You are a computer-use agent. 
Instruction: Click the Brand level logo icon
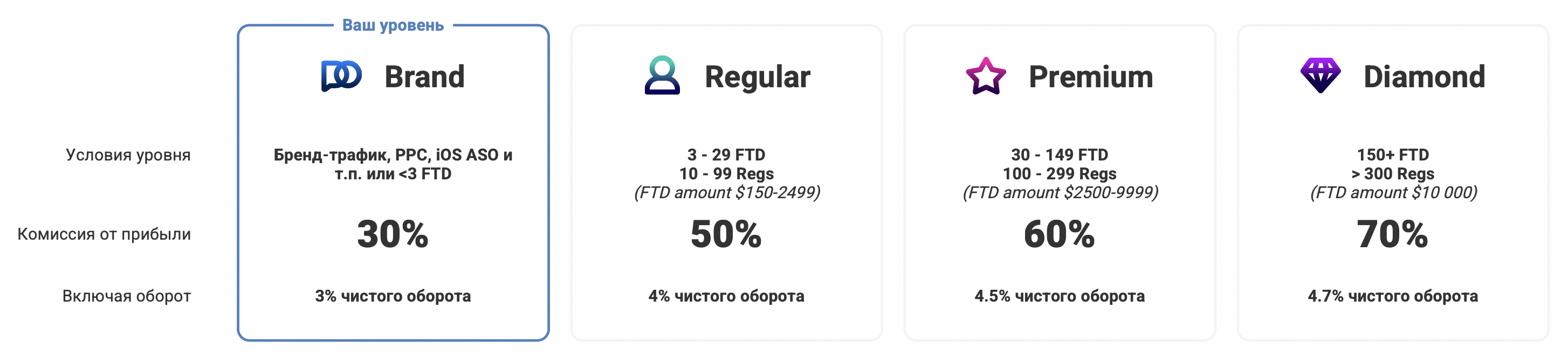(341, 76)
